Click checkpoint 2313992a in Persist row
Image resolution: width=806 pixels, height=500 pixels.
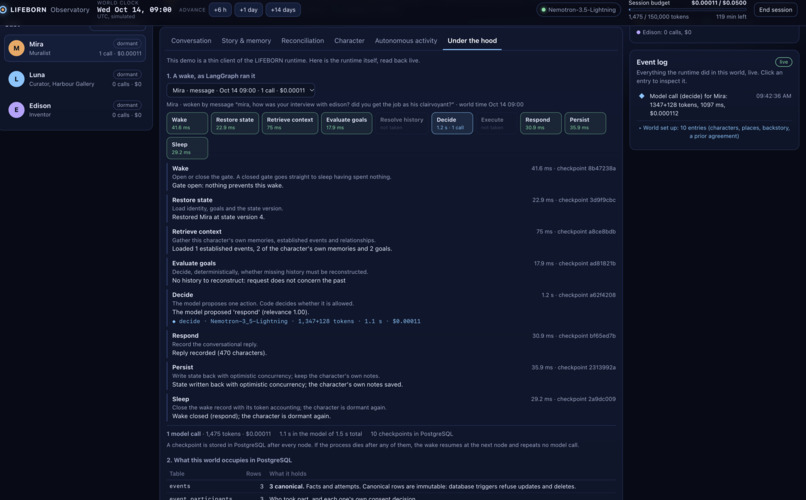587,367
